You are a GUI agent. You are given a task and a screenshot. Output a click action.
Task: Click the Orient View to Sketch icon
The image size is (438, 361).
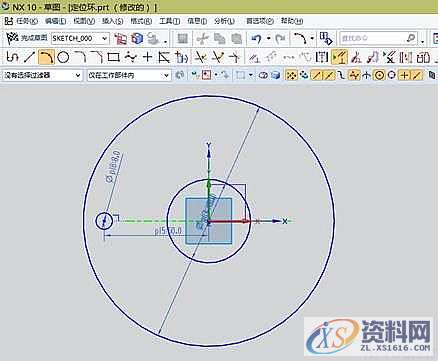[120, 39]
